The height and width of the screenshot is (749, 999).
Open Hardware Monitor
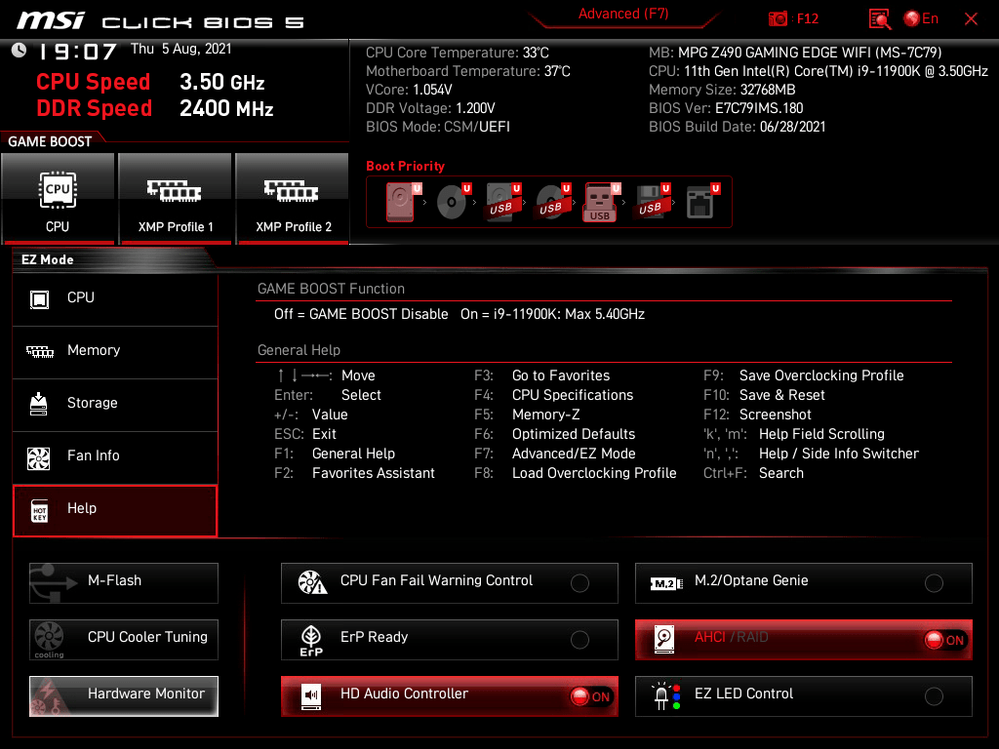click(124, 694)
